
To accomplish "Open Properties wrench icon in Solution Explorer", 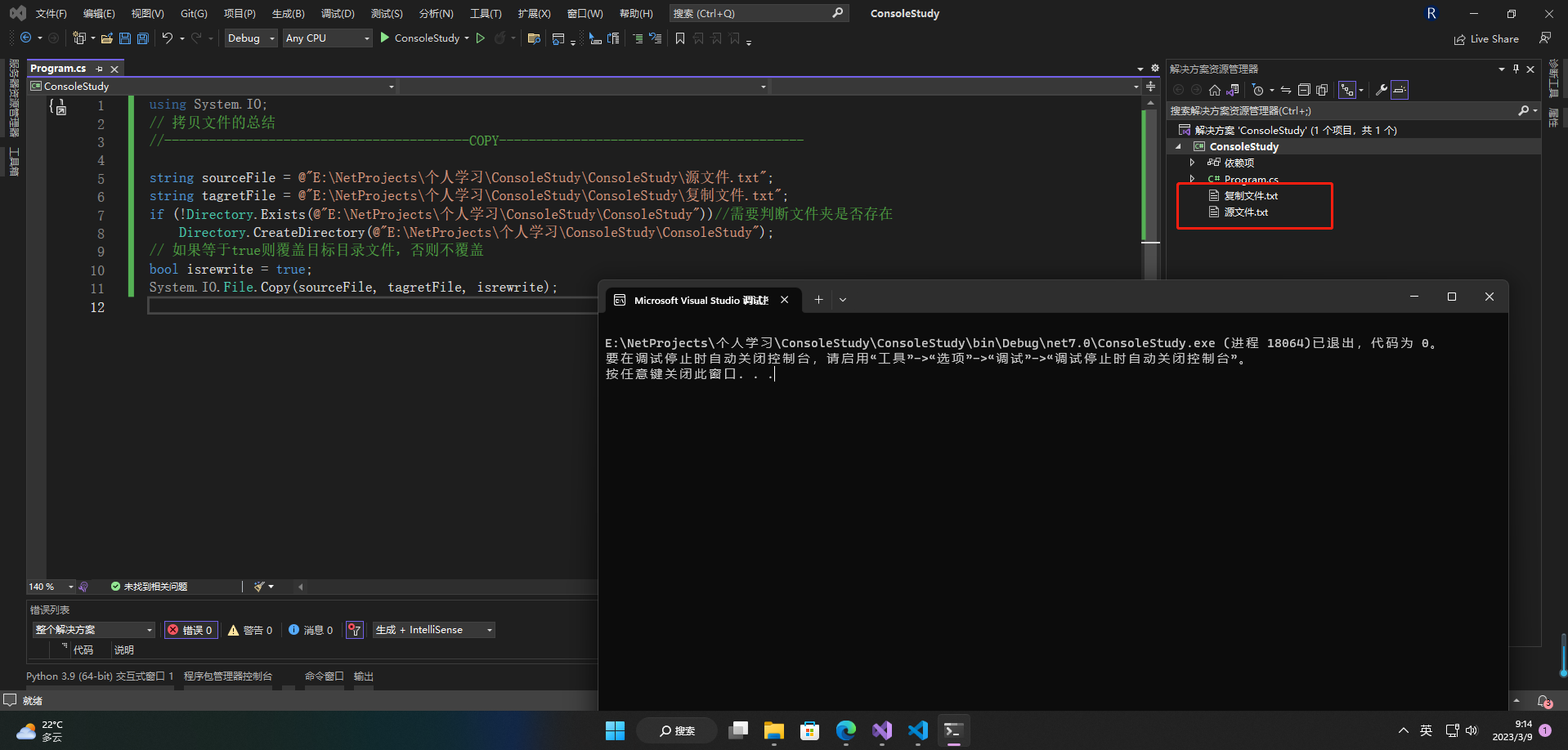I will point(1381,90).
